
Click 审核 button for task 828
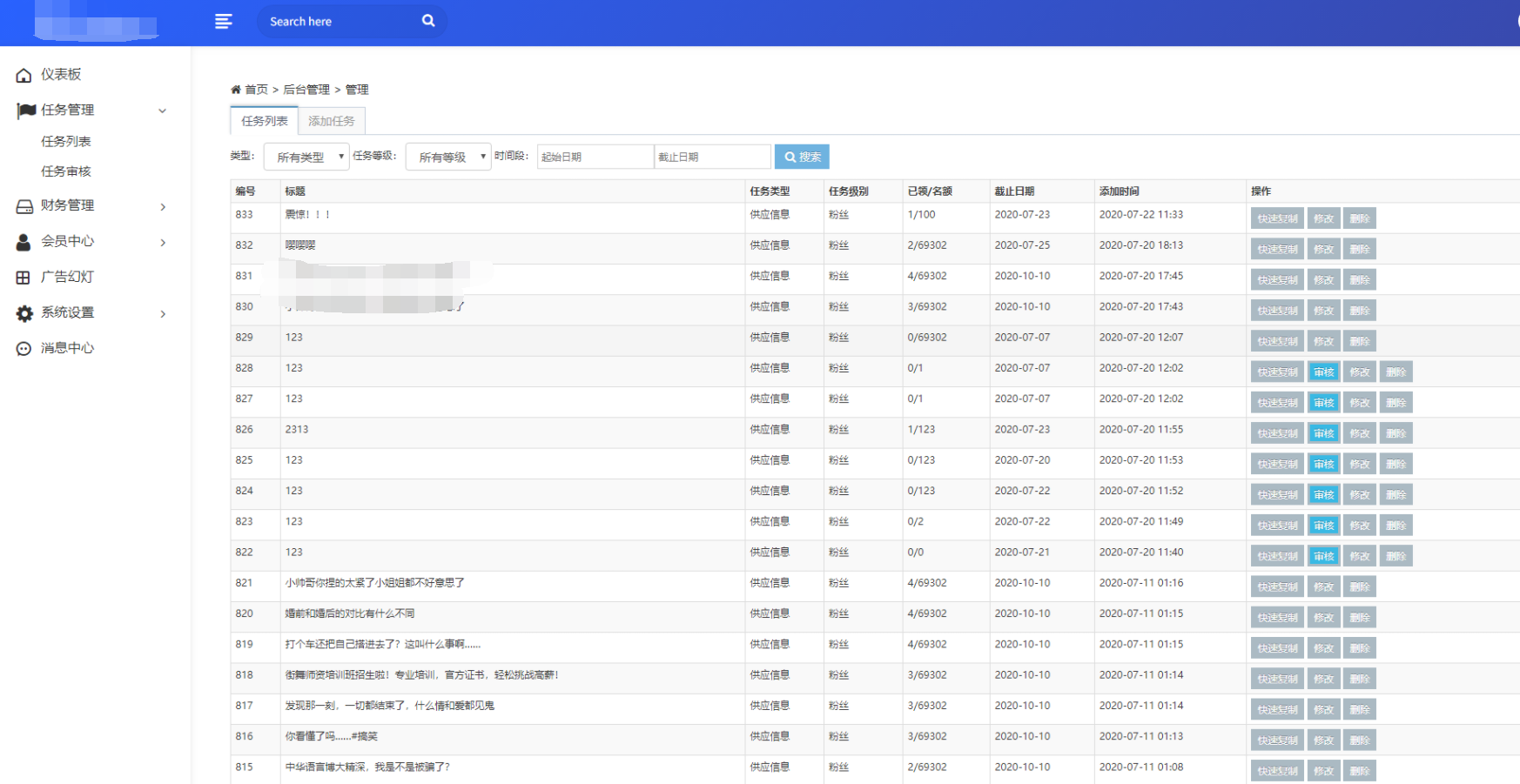click(1323, 372)
